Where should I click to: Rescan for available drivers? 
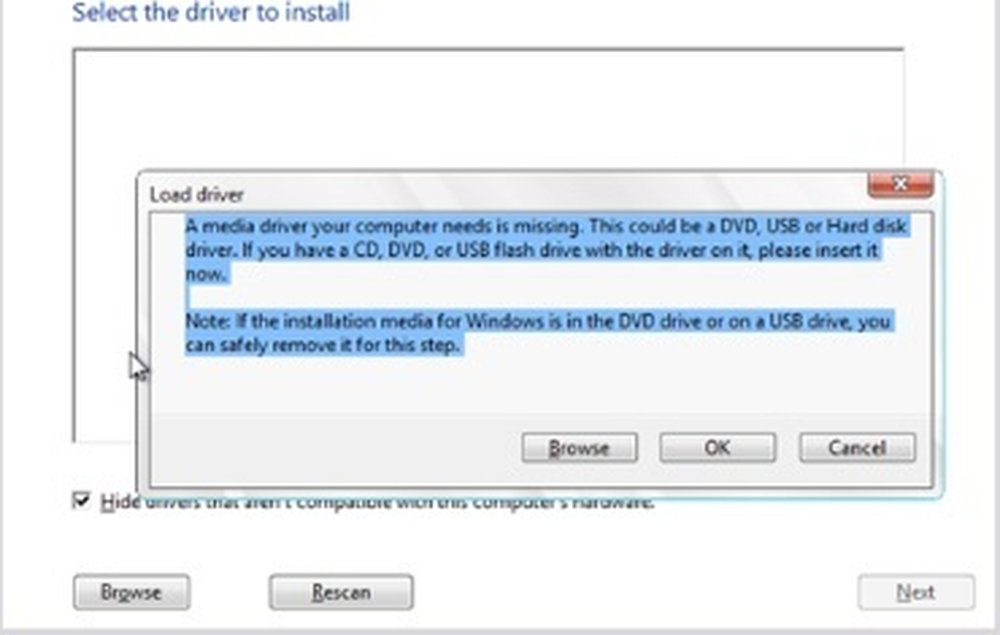click(341, 592)
